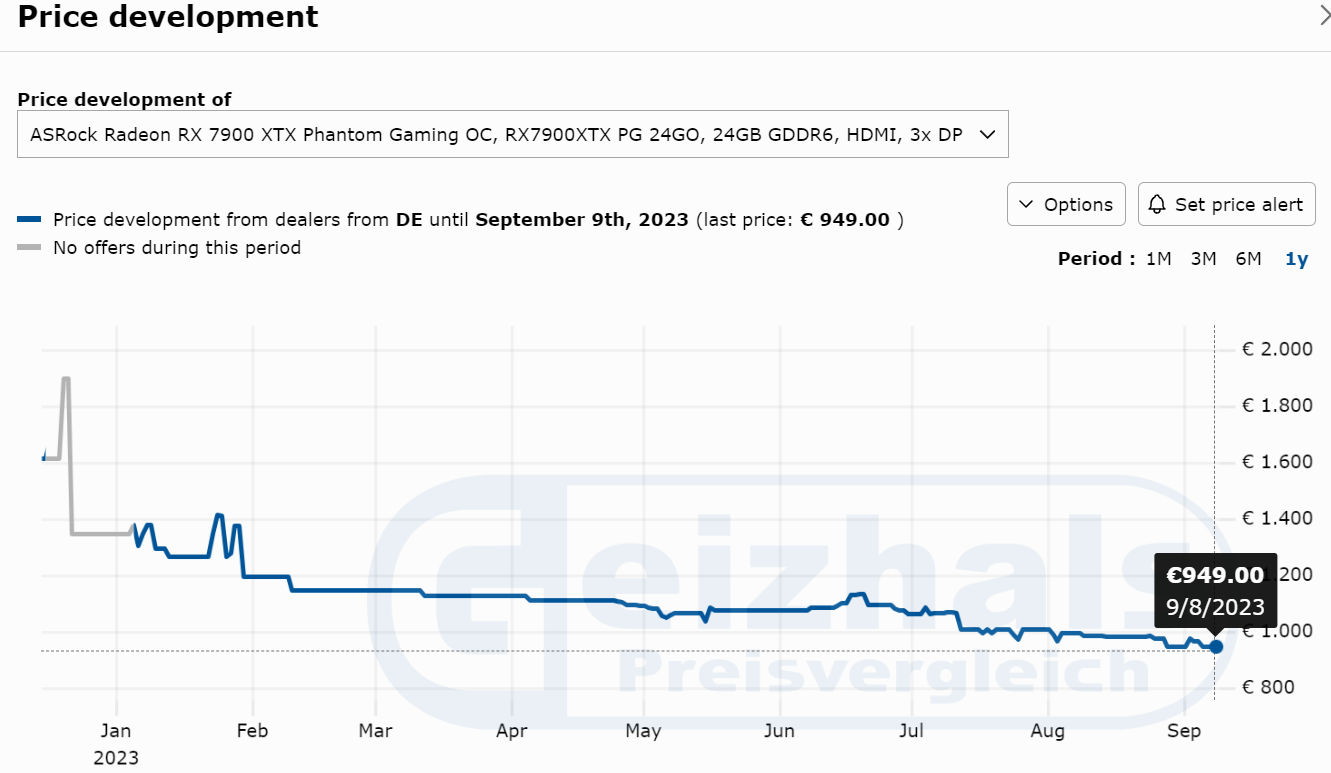The width and height of the screenshot is (1331, 773).
Task: Close the Price development panel
Action: (1324, 16)
